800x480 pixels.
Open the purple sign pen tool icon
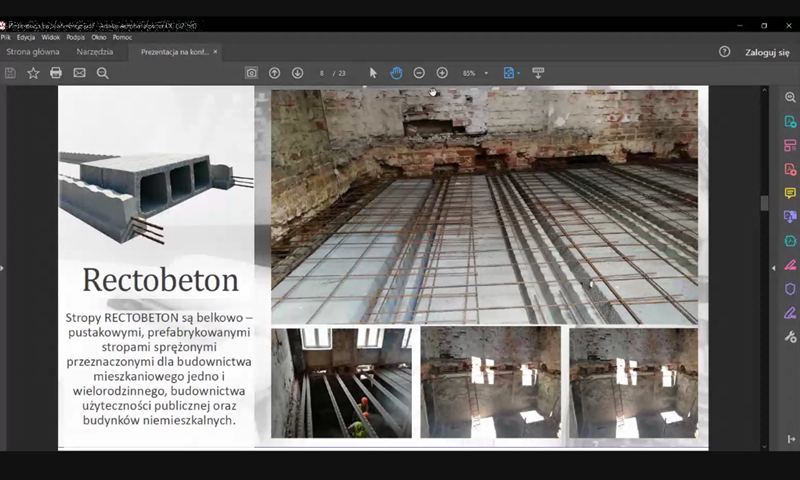pyautogui.click(x=790, y=313)
